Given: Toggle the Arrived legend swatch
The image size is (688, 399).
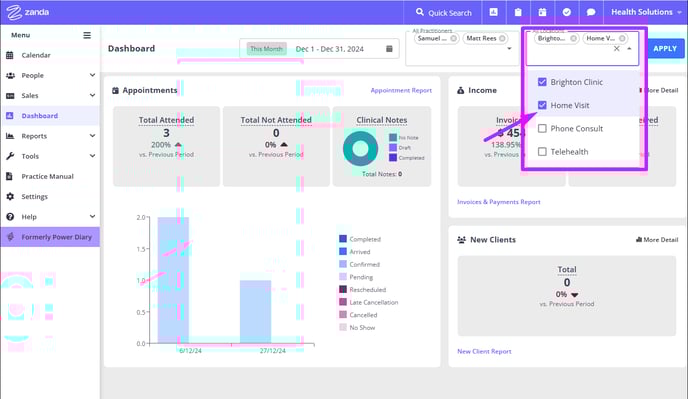Looking at the screenshot, I should (x=343, y=252).
